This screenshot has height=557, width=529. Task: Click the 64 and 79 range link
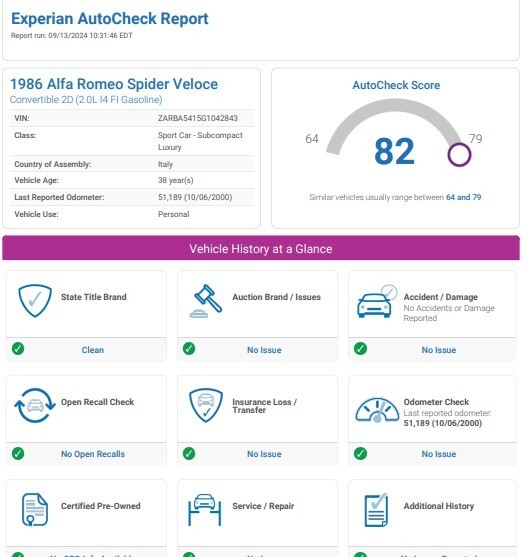463,197
